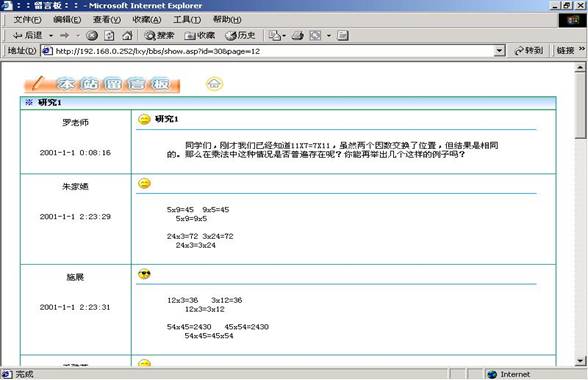Screen dimensions: 588x380
Task: Expand the Links (链接) chevron
Action: (582, 49)
